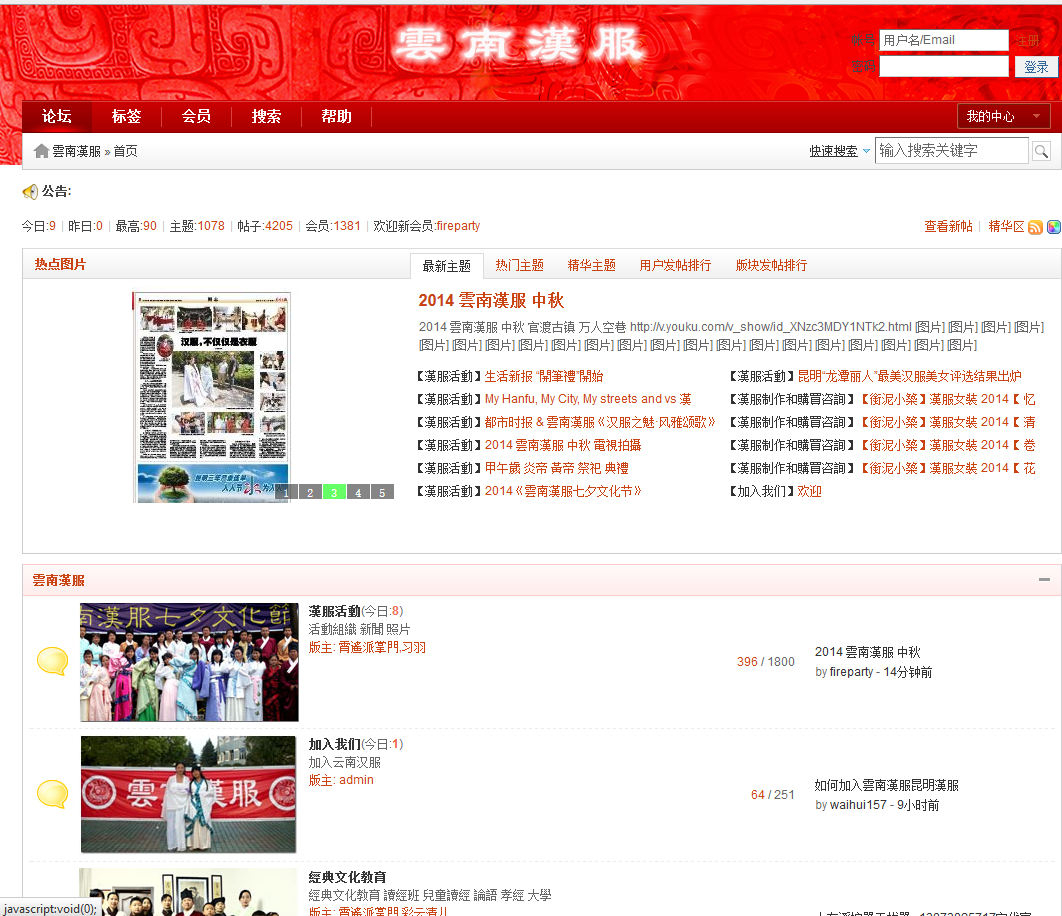The height and width of the screenshot is (916, 1062).
Task: Open moderator admin profile link
Action: click(356, 780)
